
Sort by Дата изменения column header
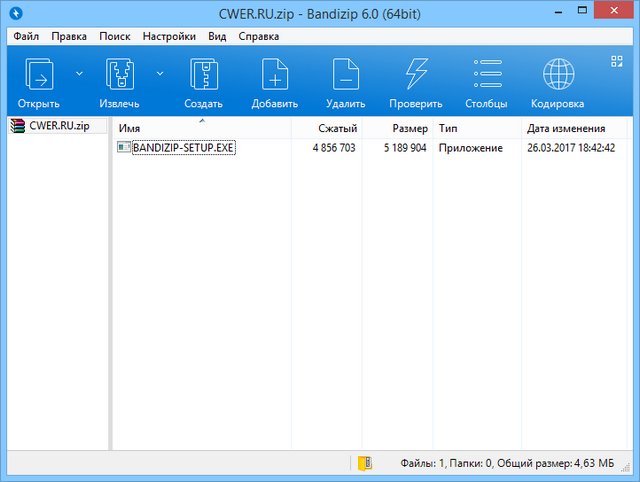[566, 128]
